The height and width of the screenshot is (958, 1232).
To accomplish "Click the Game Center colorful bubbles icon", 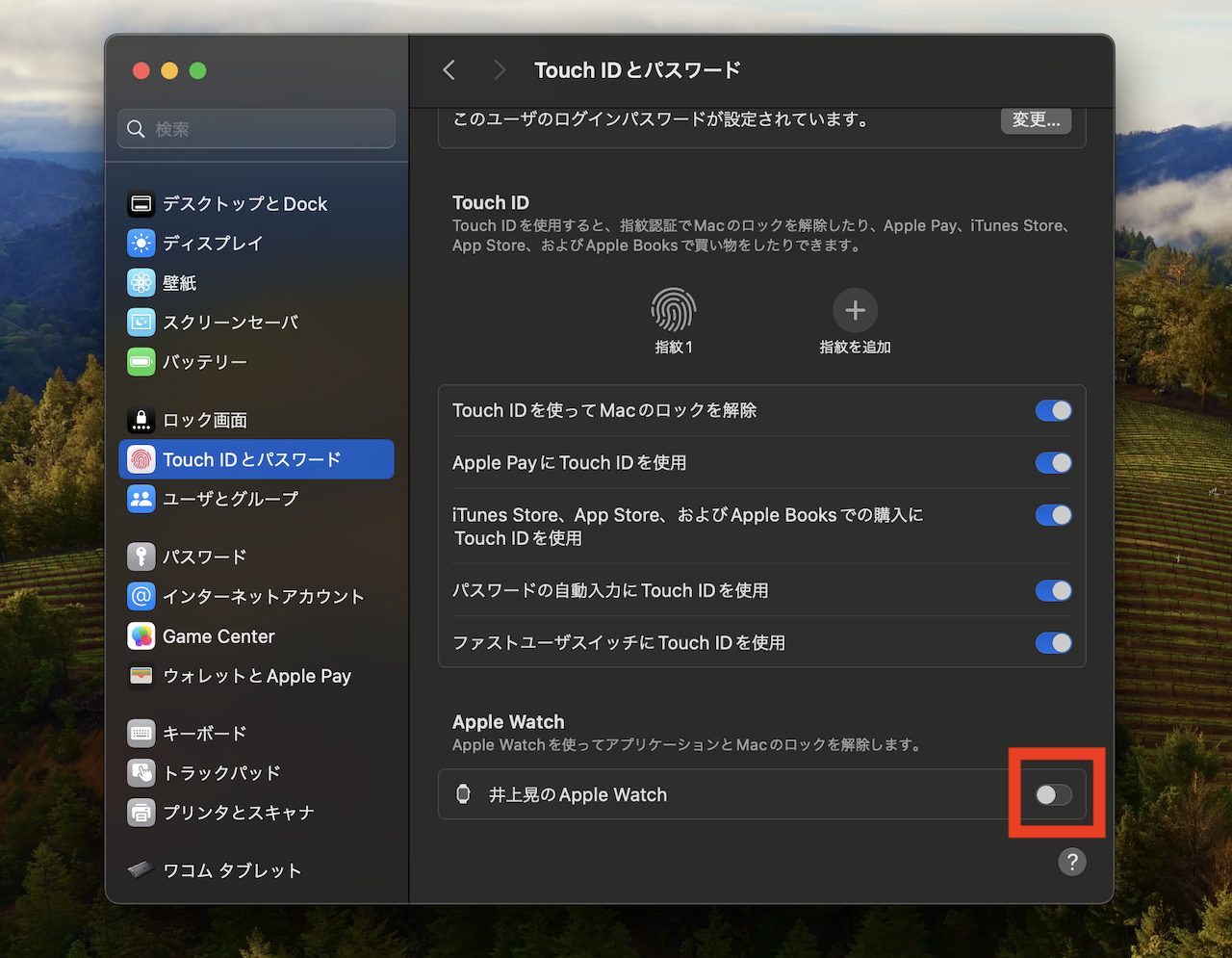I will pyautogui.click(x=141, y=636).
